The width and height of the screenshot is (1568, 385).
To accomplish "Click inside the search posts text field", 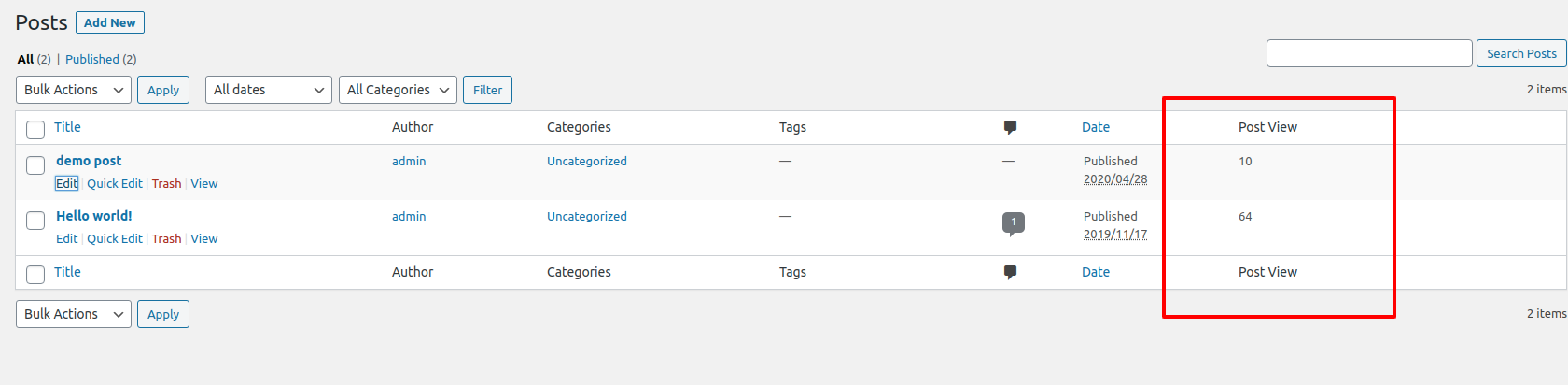I will (1369, 53).
